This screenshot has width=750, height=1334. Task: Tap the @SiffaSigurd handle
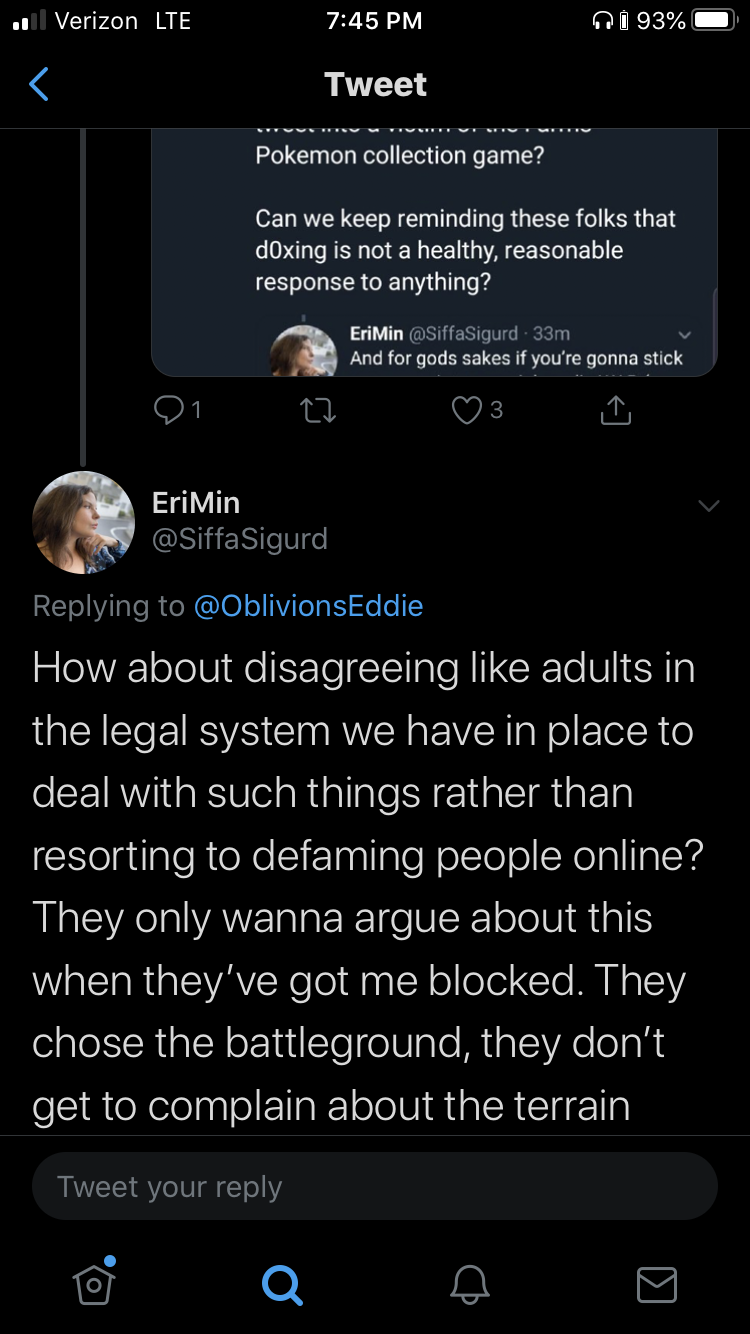tap(240, 539)
